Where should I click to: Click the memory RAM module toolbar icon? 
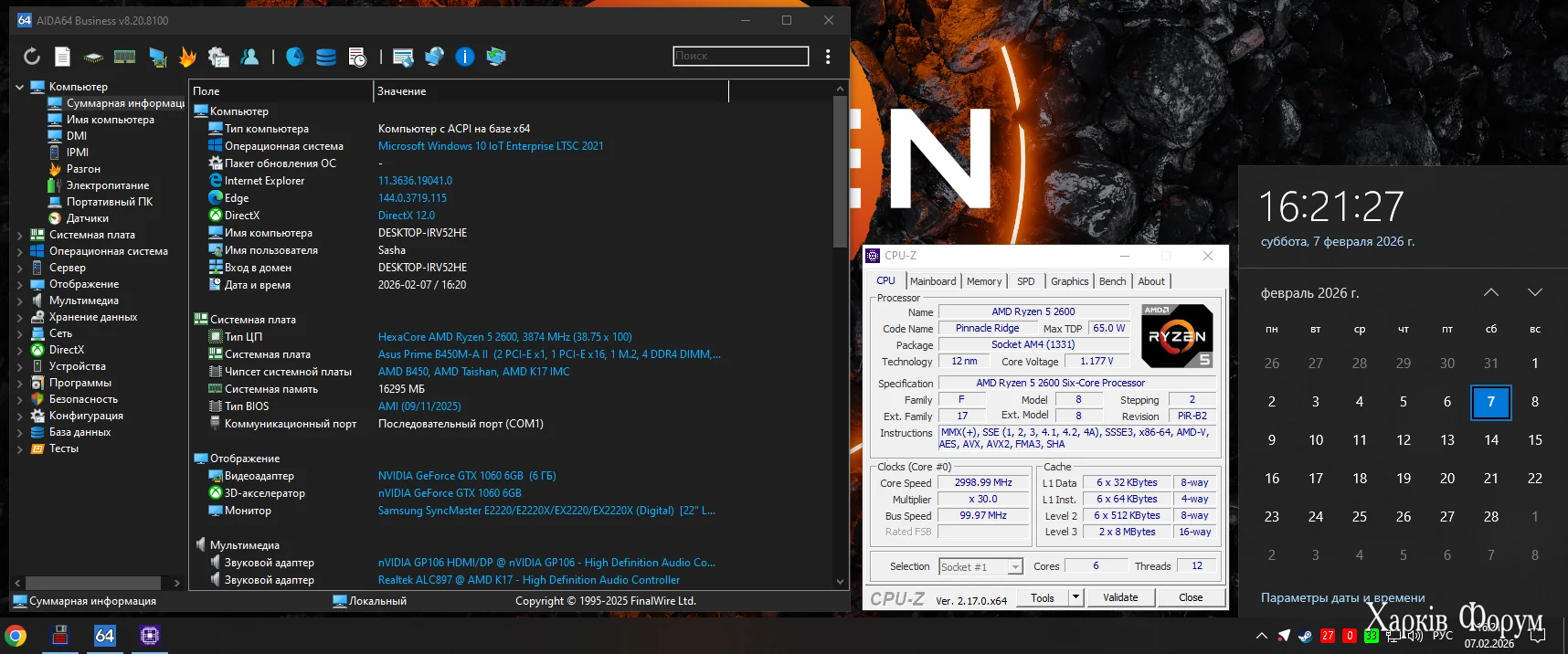(124, 57)
